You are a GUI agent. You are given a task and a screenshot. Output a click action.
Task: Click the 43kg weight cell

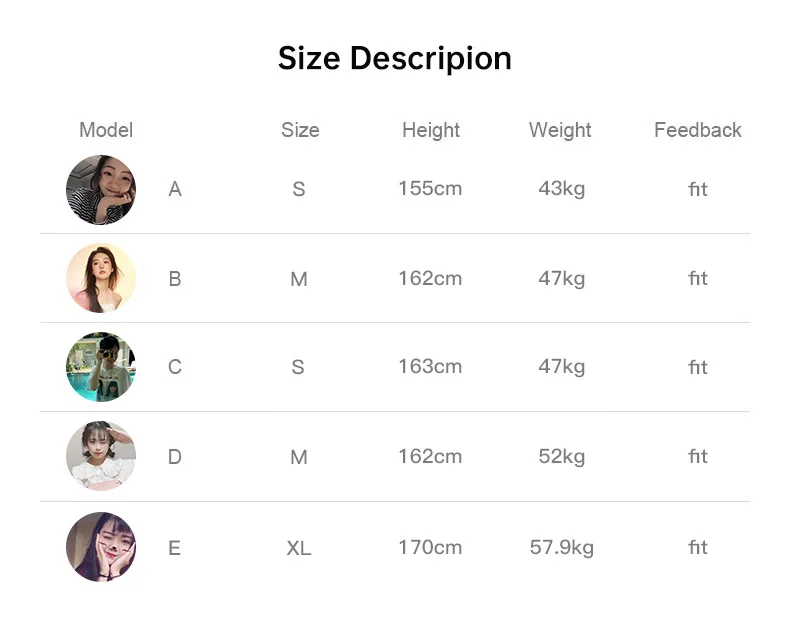[x=562, y=188]
